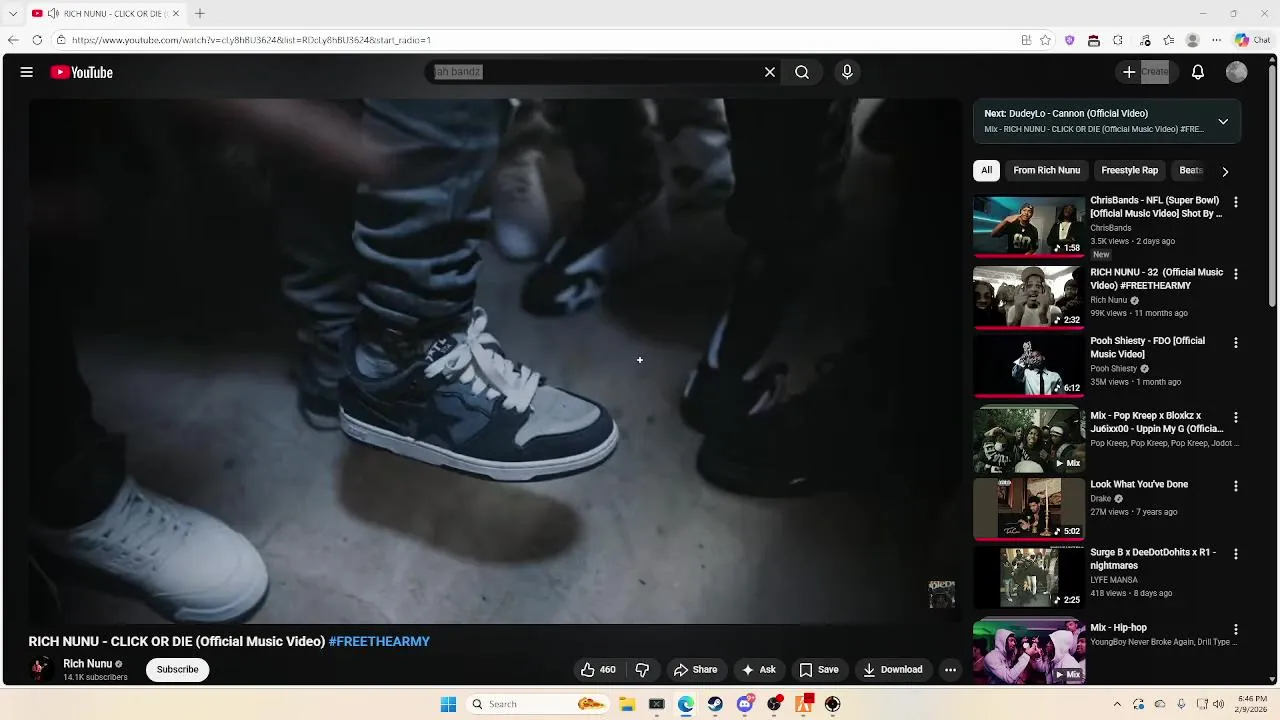
Task: Open the browser profile icon
Action: coord(1192,40)
